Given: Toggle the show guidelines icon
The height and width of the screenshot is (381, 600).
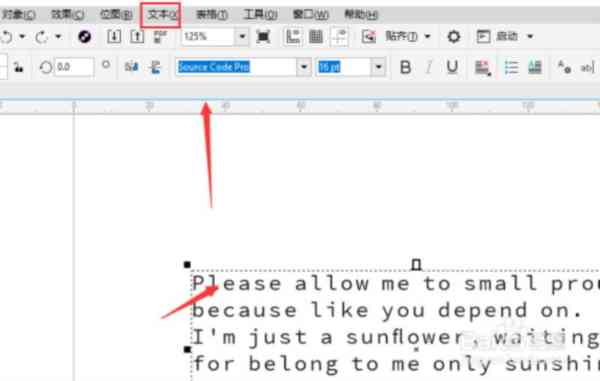Looking at the screenshot, I should [339, 37].
